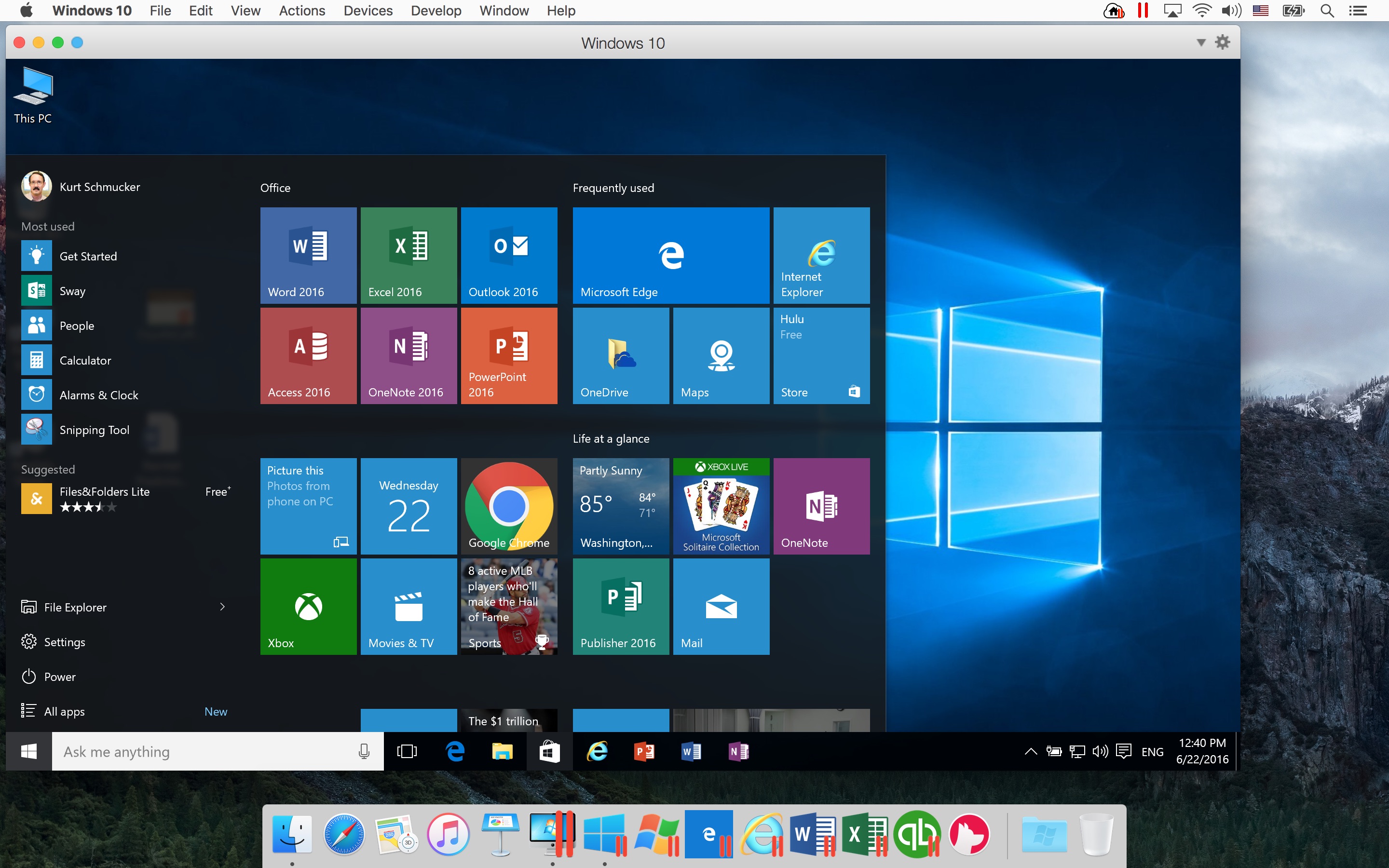Open Access 2016 tile
Image resolution: width=1389 pixels, height=868 pixels.
(x=308, y=355)
